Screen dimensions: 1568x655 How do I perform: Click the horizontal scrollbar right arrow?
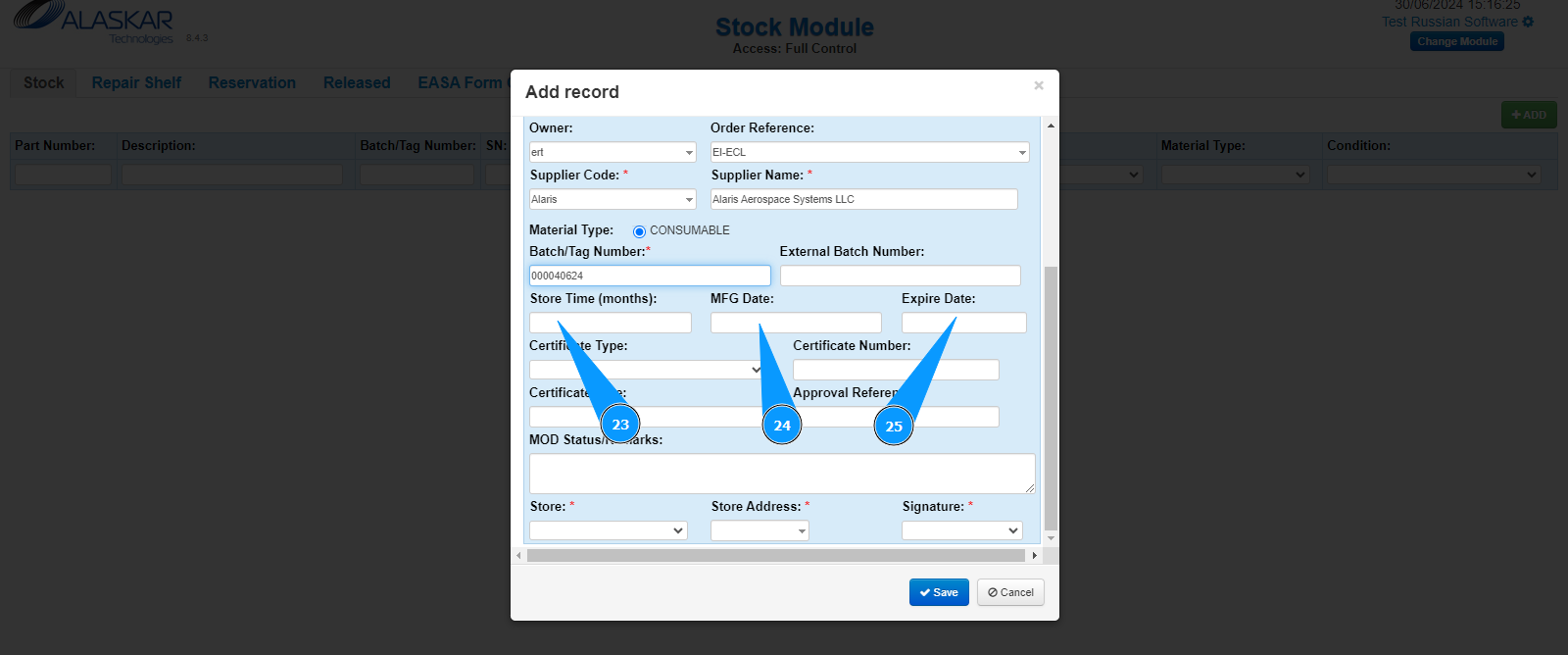(x=1034, y=556)
